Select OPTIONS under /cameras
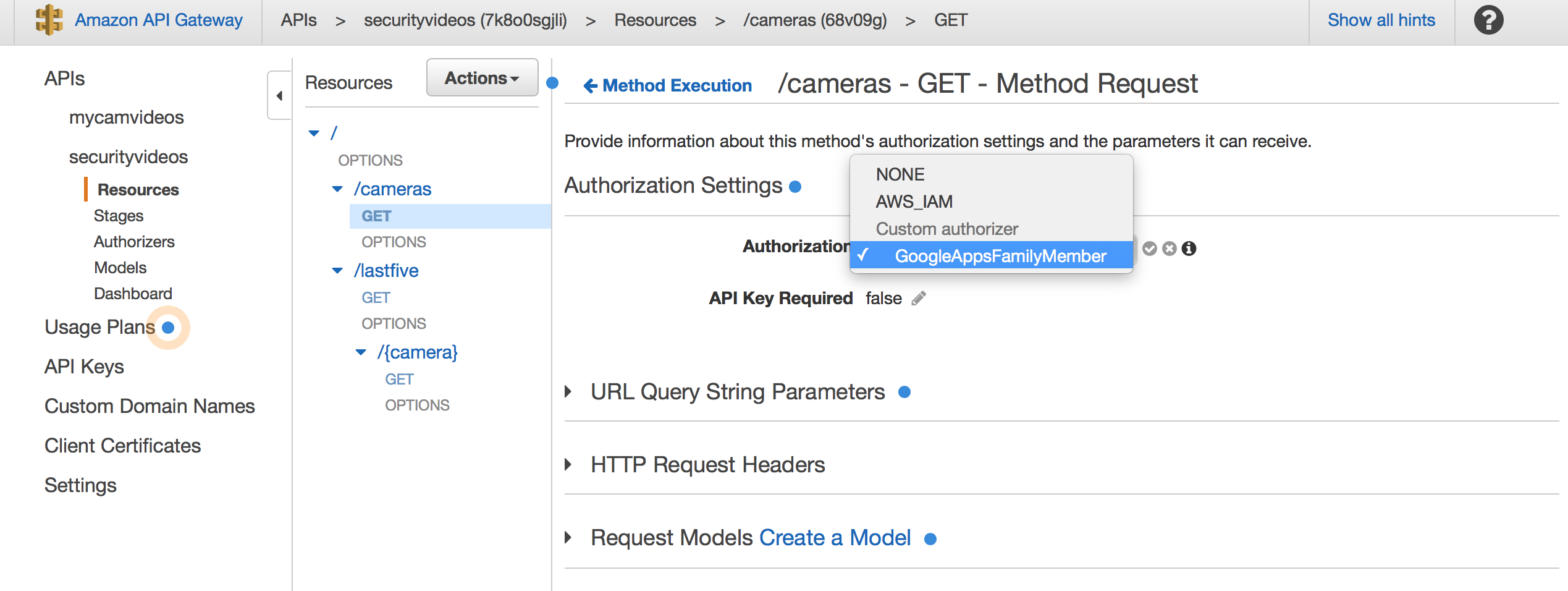1568x591 pixels. (x=394, y=242)
